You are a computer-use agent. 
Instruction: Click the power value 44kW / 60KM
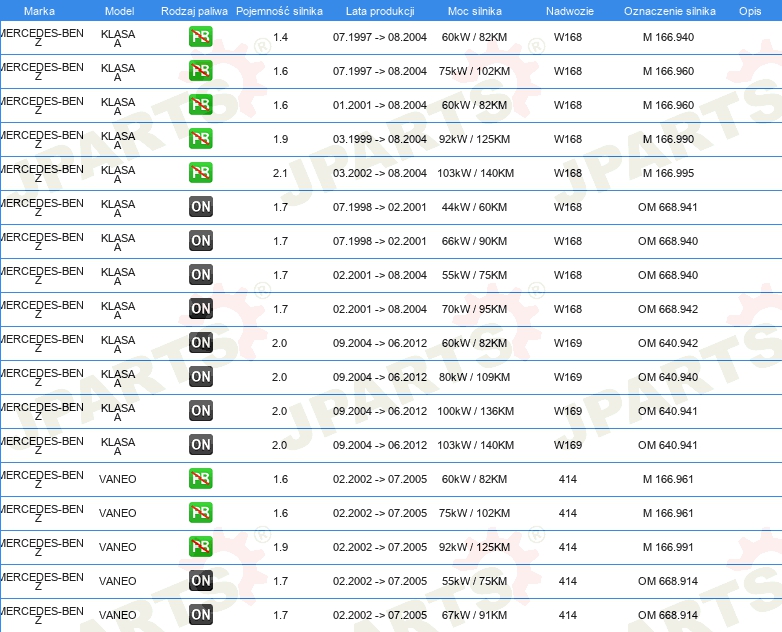pyautogui.click(x=474, y=207)
